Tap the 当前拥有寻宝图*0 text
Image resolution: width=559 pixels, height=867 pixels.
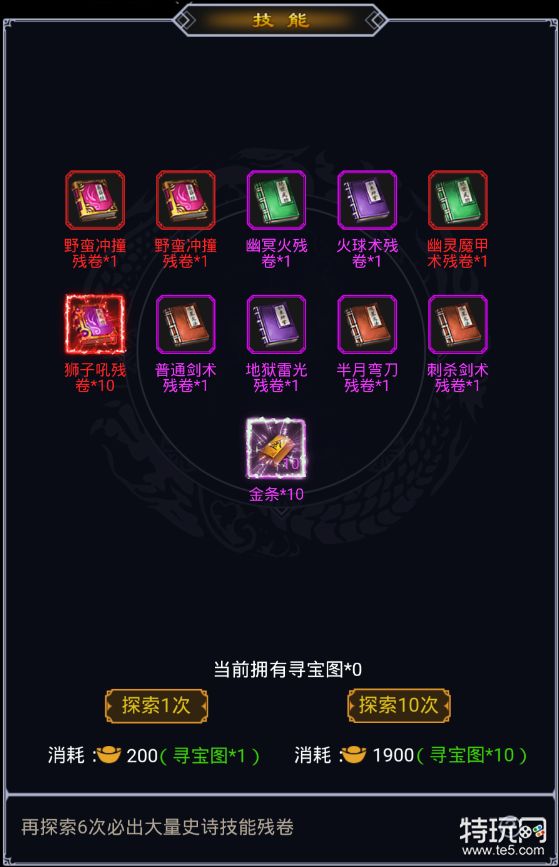pos(288,670)
